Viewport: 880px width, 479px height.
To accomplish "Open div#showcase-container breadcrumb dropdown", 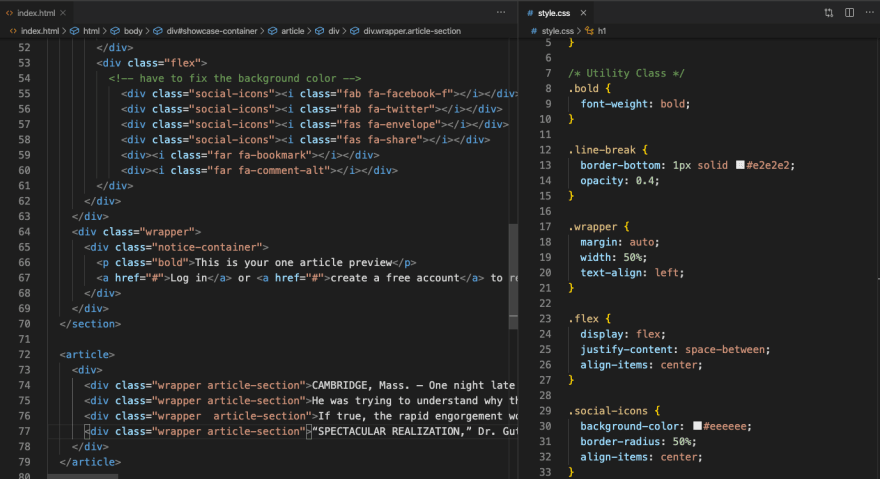I will (212, 31).
